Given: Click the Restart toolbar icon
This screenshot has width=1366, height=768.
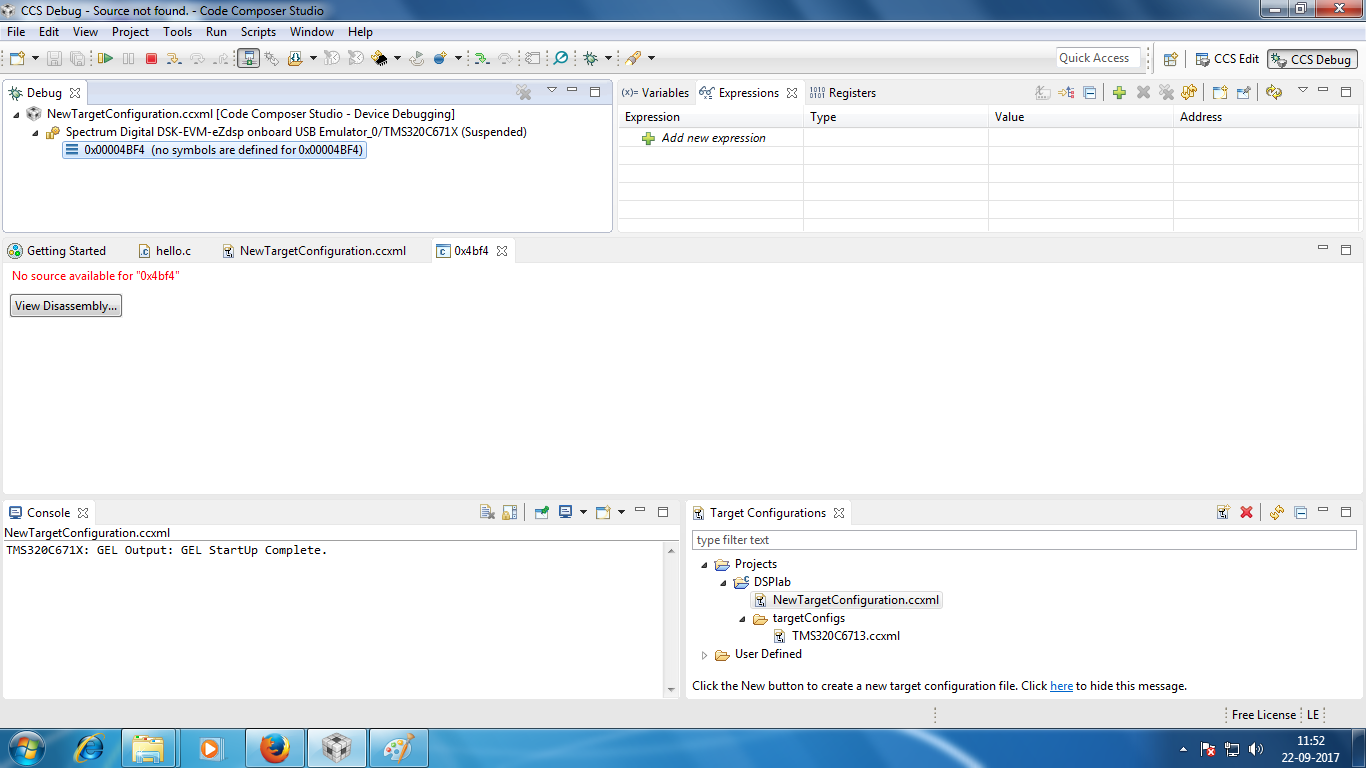Looking at the screenshot, I should click(417, 59).
